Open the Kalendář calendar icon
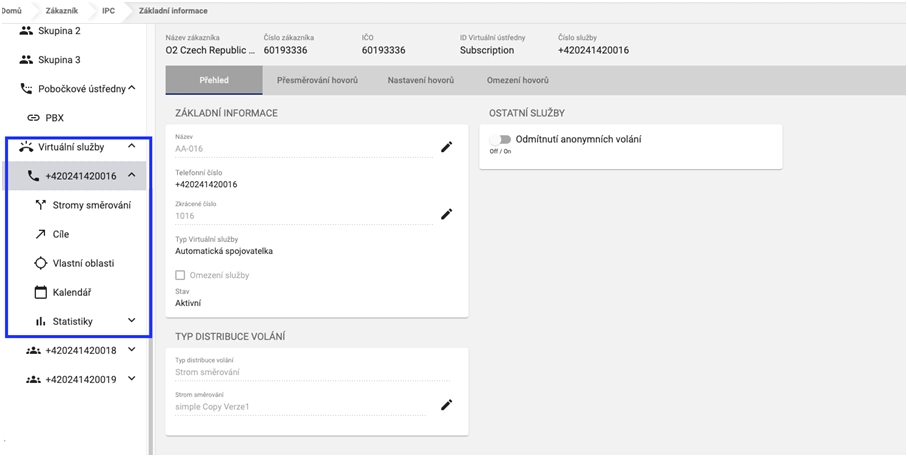 click(x=41, y=293)
